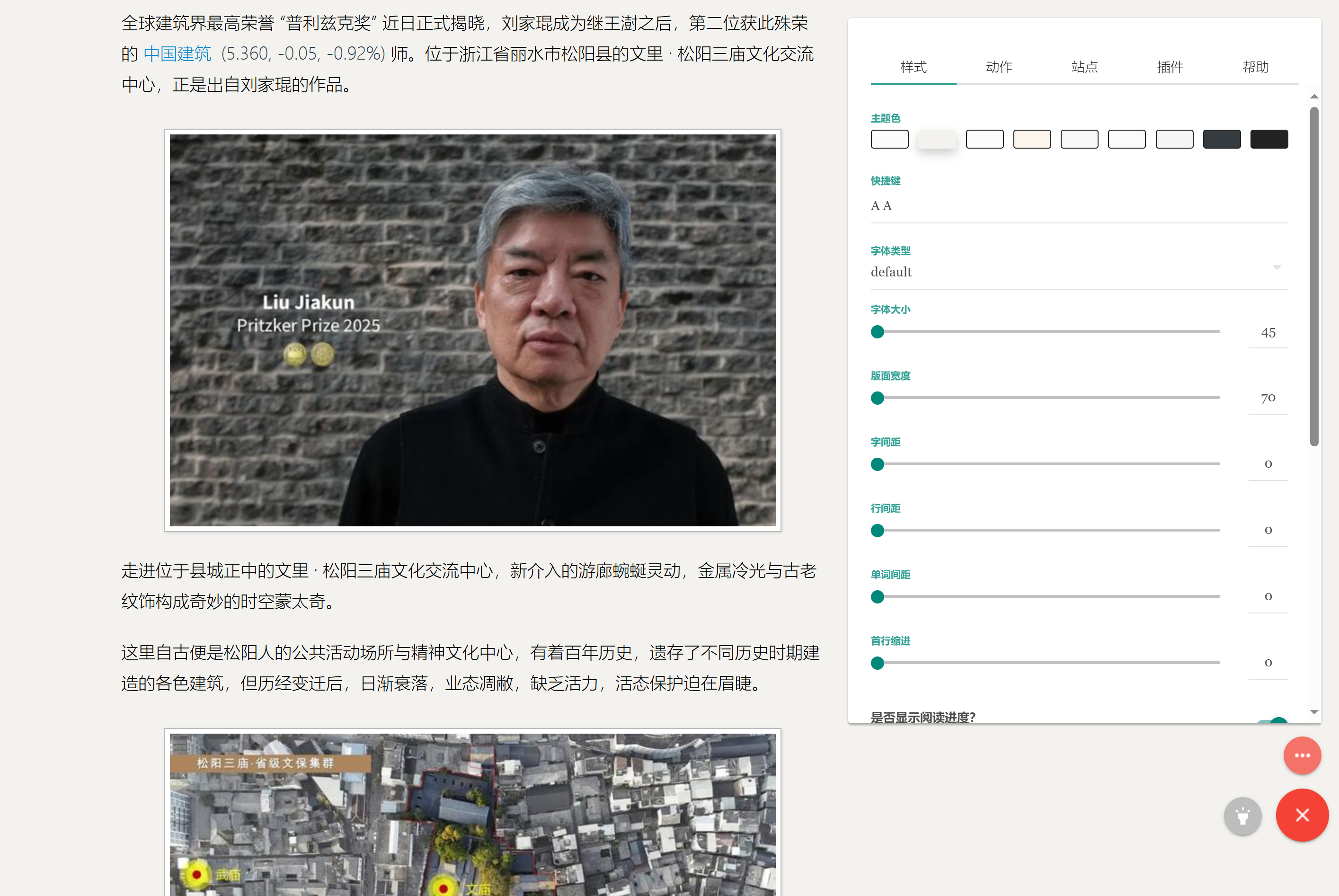Select the 站点 tab
Image resolution: width=1339 pixels, height=896 pixels.
coord(1084,67)
